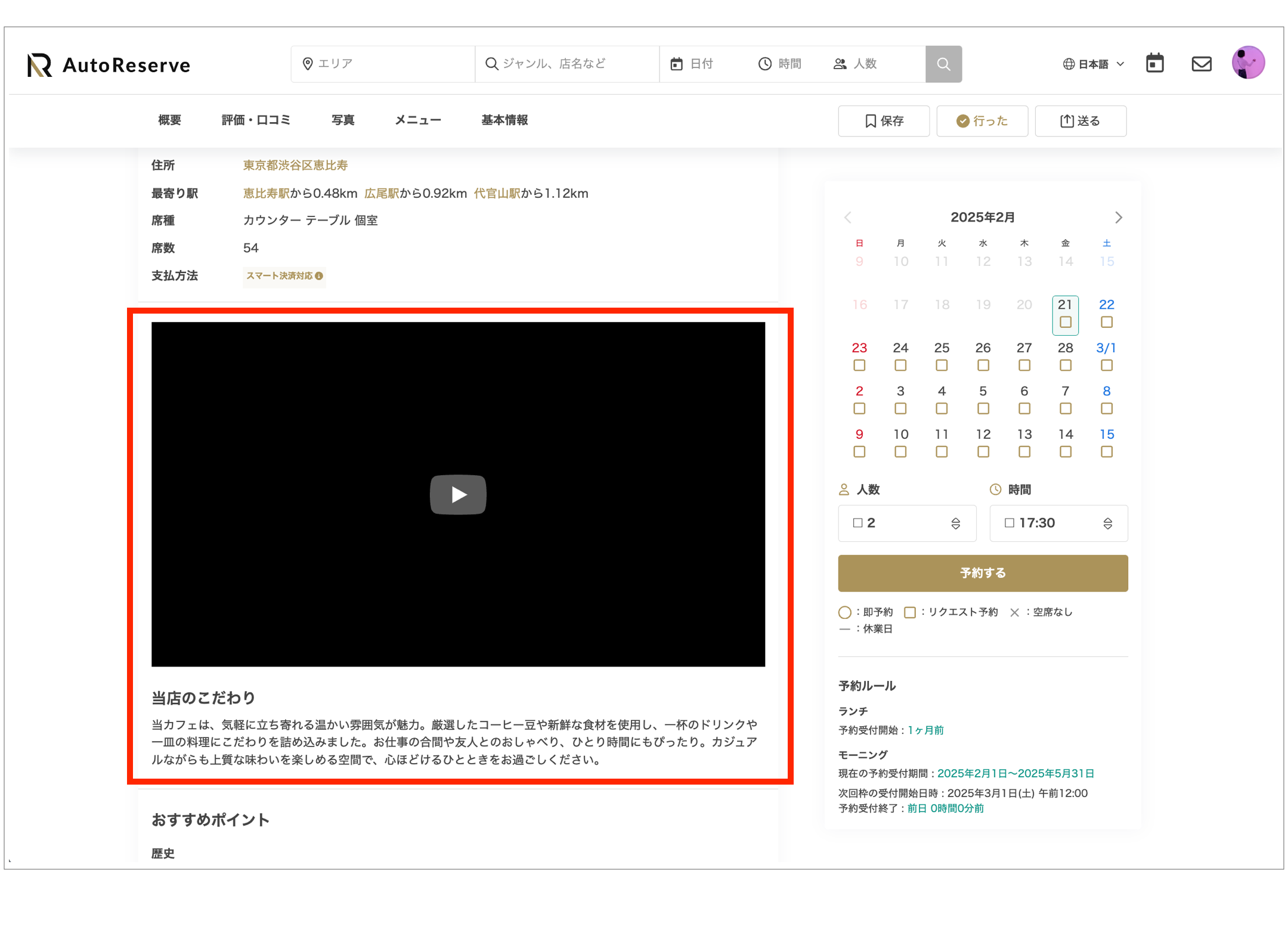Select February 21 request checkbox

coord(1065,322)
